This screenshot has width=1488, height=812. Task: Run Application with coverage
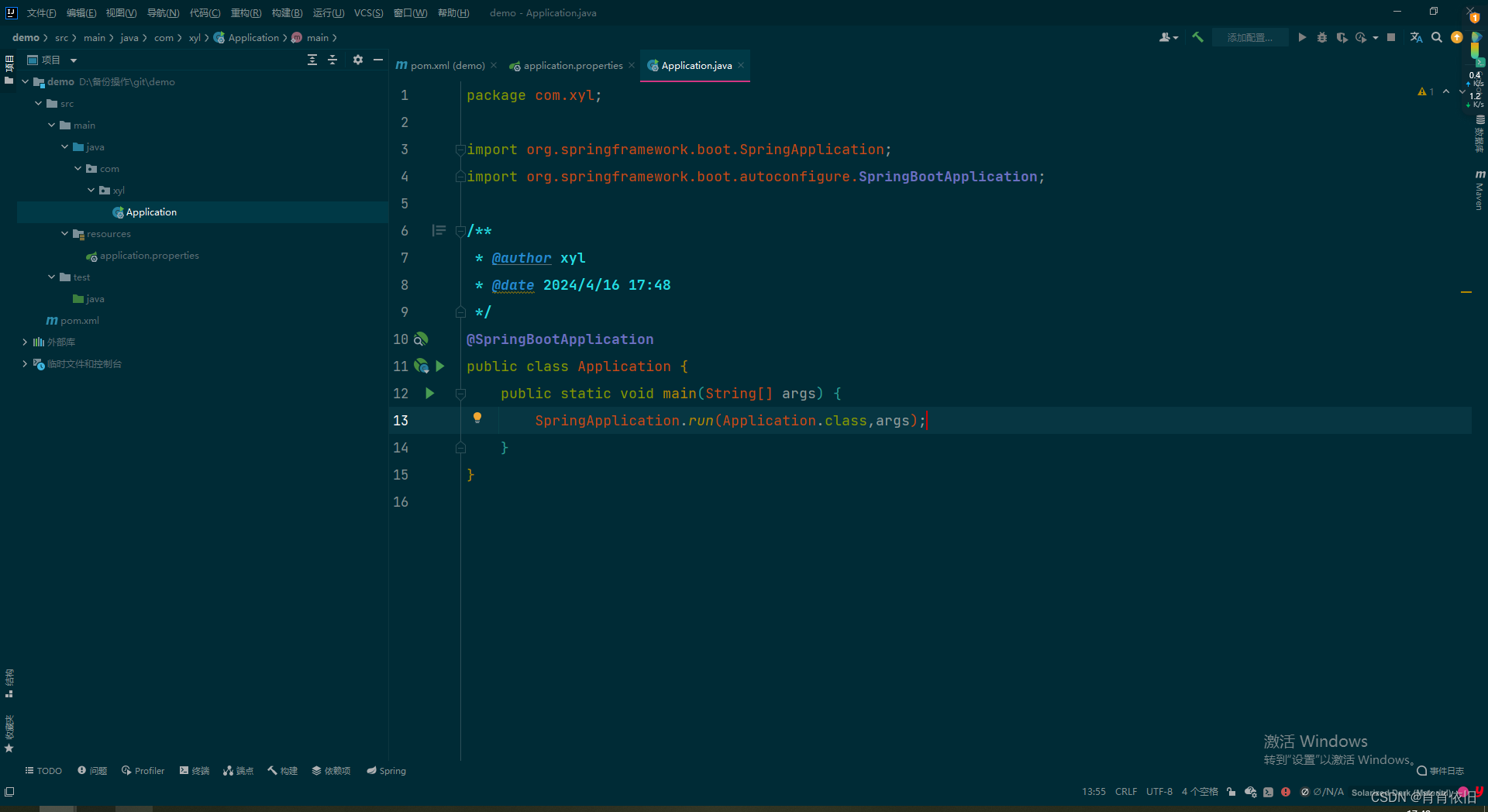coord(1342,37)
